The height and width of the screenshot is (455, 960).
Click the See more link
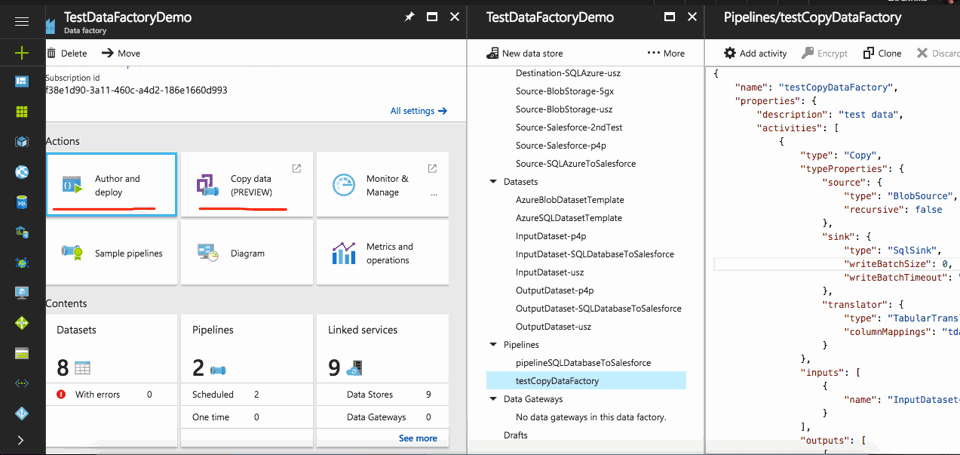(x=418, y=438)
